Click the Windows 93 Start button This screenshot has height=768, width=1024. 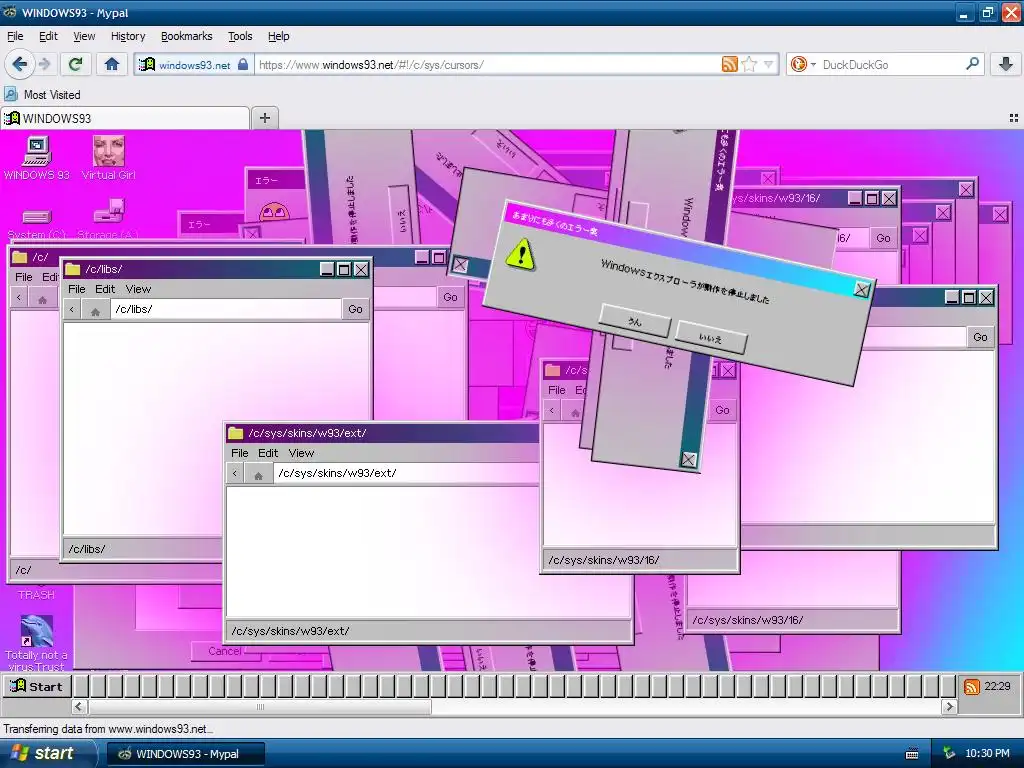tap(37, 686)
